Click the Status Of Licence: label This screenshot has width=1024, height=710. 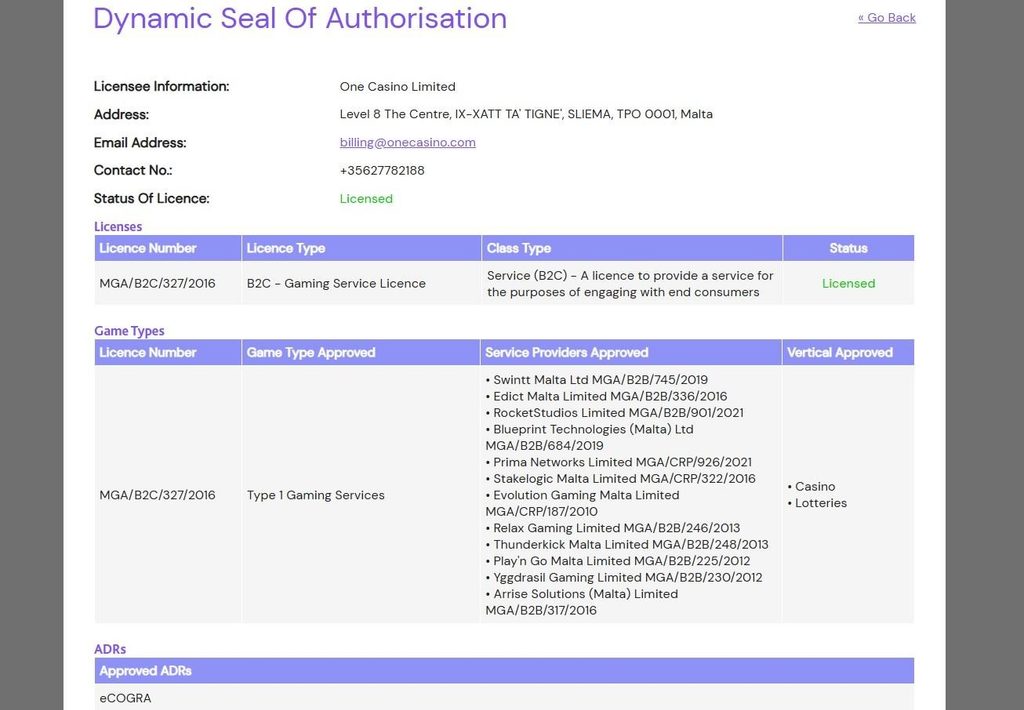(x=152, y=199)
